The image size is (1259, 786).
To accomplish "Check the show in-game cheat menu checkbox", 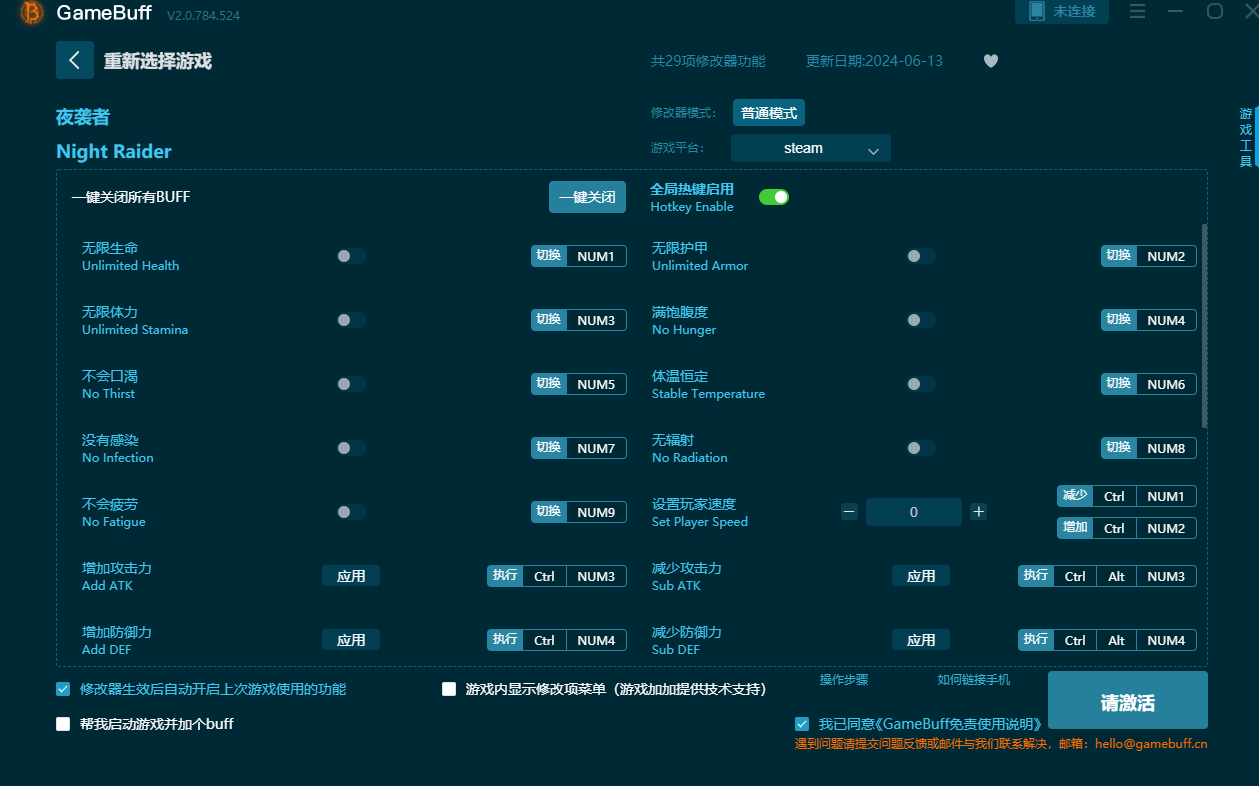I will point(449,689).
